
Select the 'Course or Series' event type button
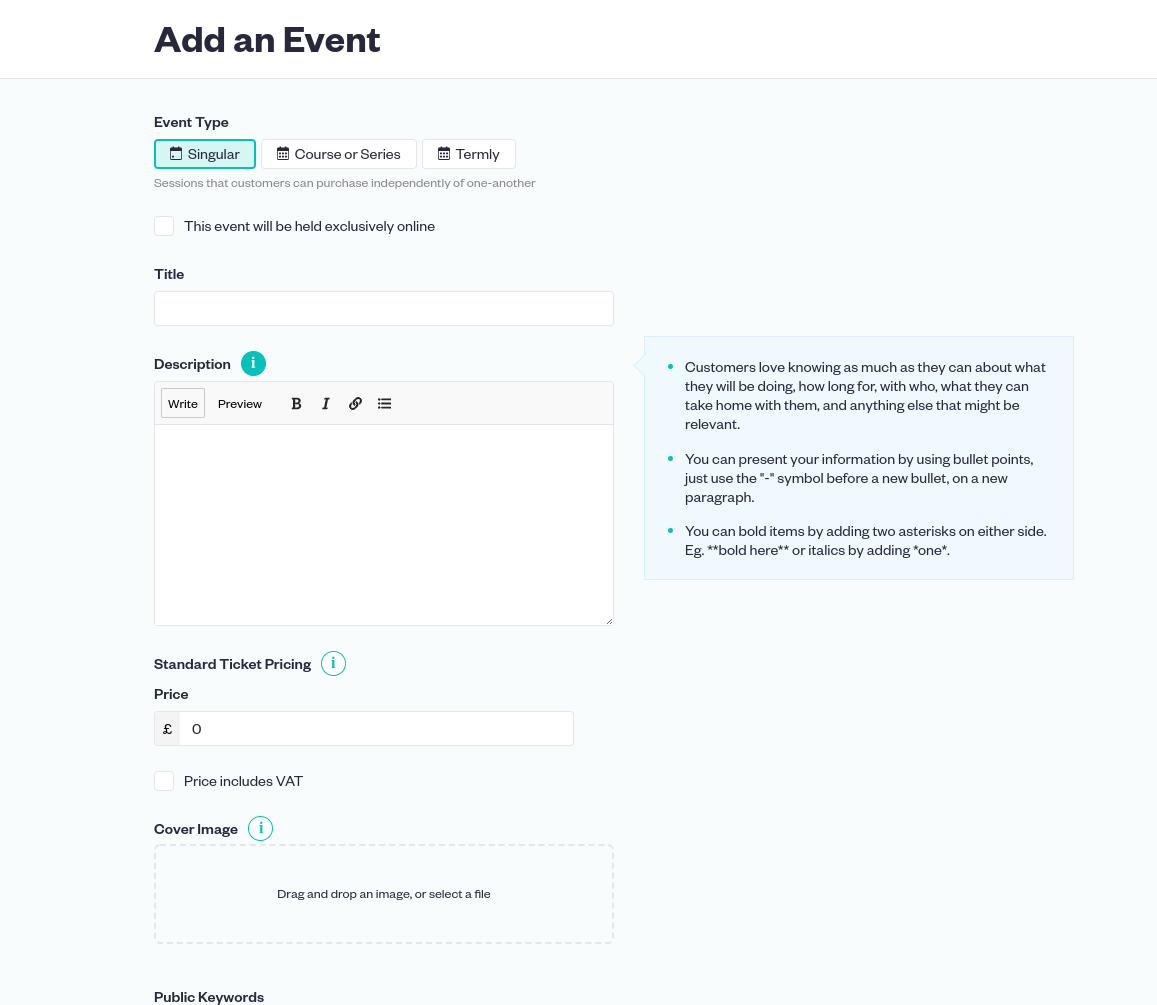tap(338, 153)
